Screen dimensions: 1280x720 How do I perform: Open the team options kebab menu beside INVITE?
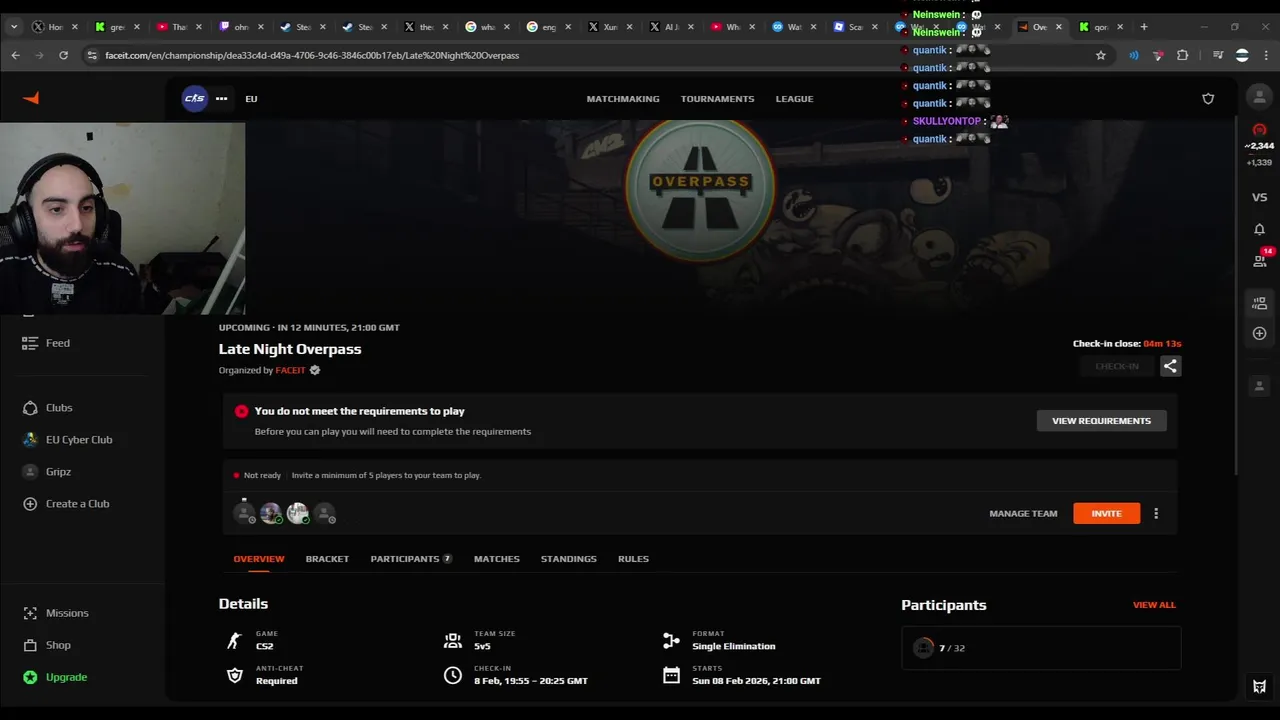point(1156,513)
